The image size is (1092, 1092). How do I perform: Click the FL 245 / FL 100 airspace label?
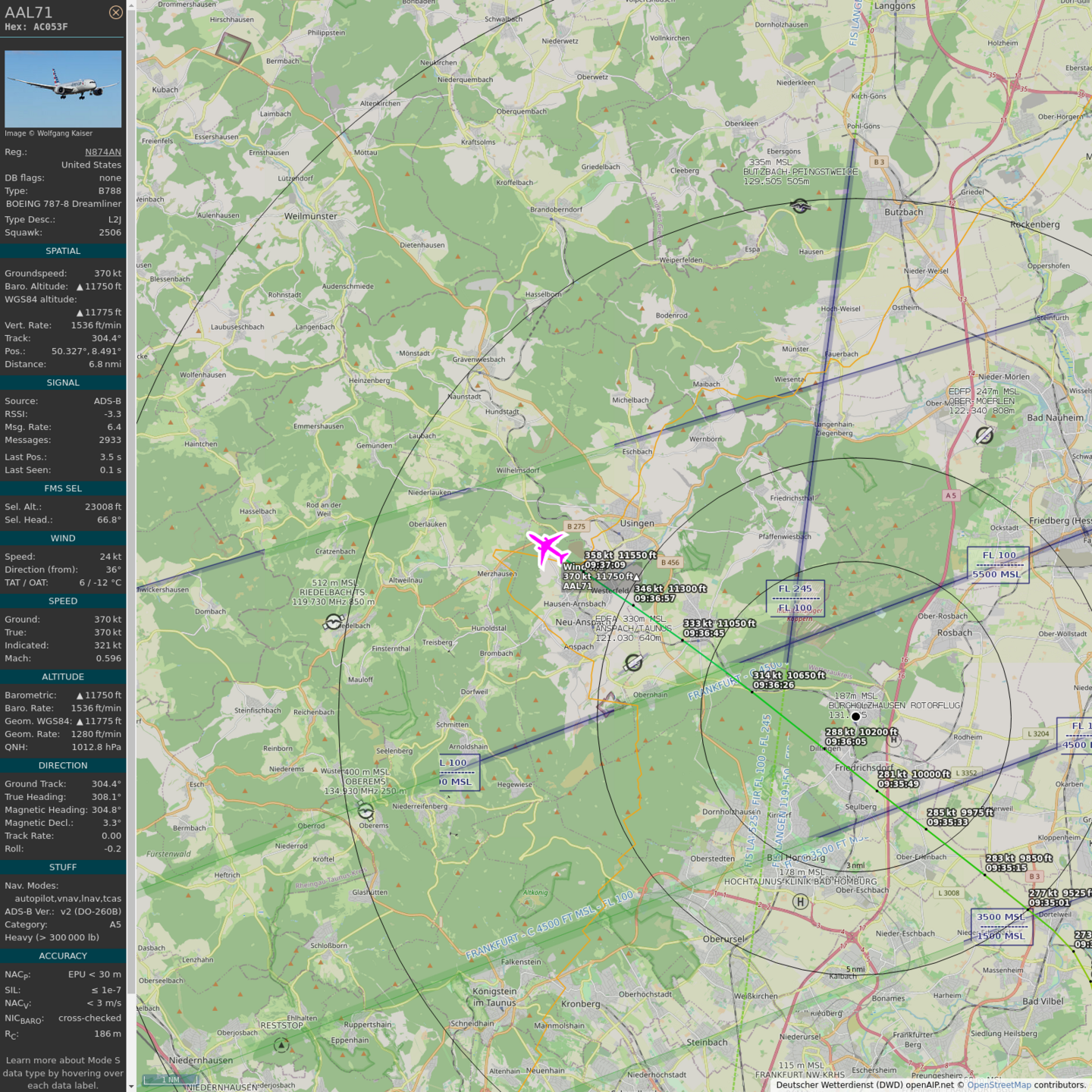[x=795, y=598]
